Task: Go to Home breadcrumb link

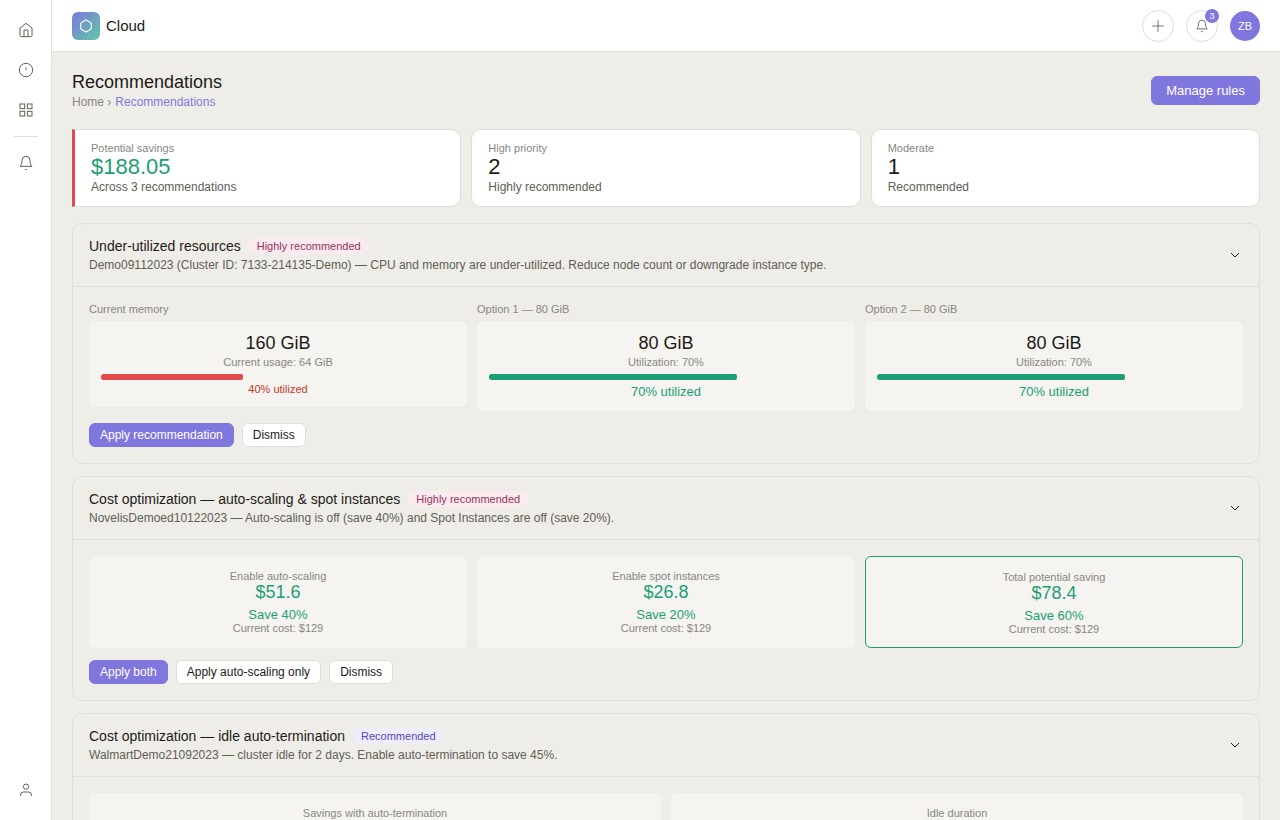Action: (x=88, y=102)
